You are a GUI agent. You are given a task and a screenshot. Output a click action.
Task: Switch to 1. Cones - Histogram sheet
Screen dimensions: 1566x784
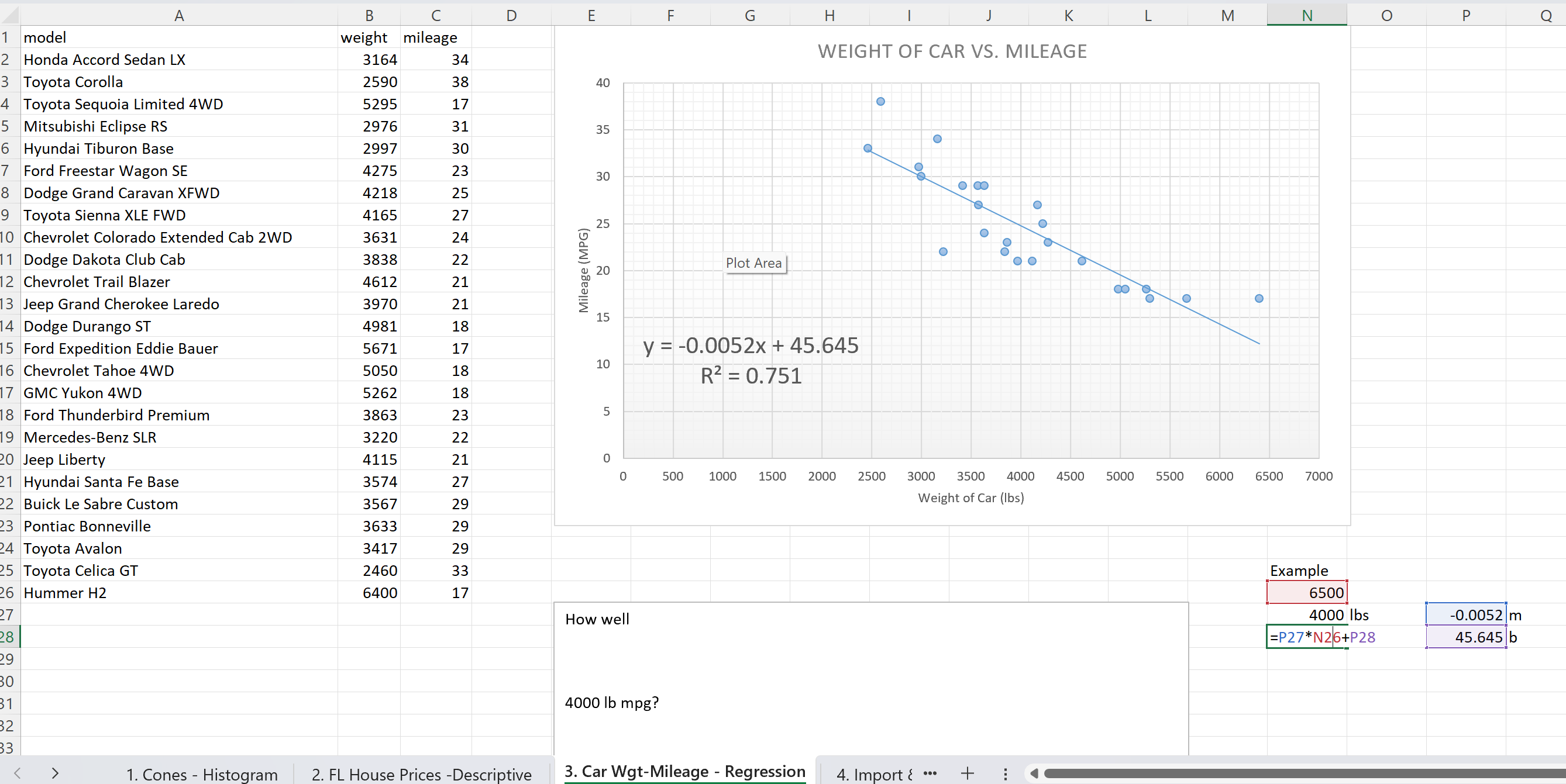201,774
